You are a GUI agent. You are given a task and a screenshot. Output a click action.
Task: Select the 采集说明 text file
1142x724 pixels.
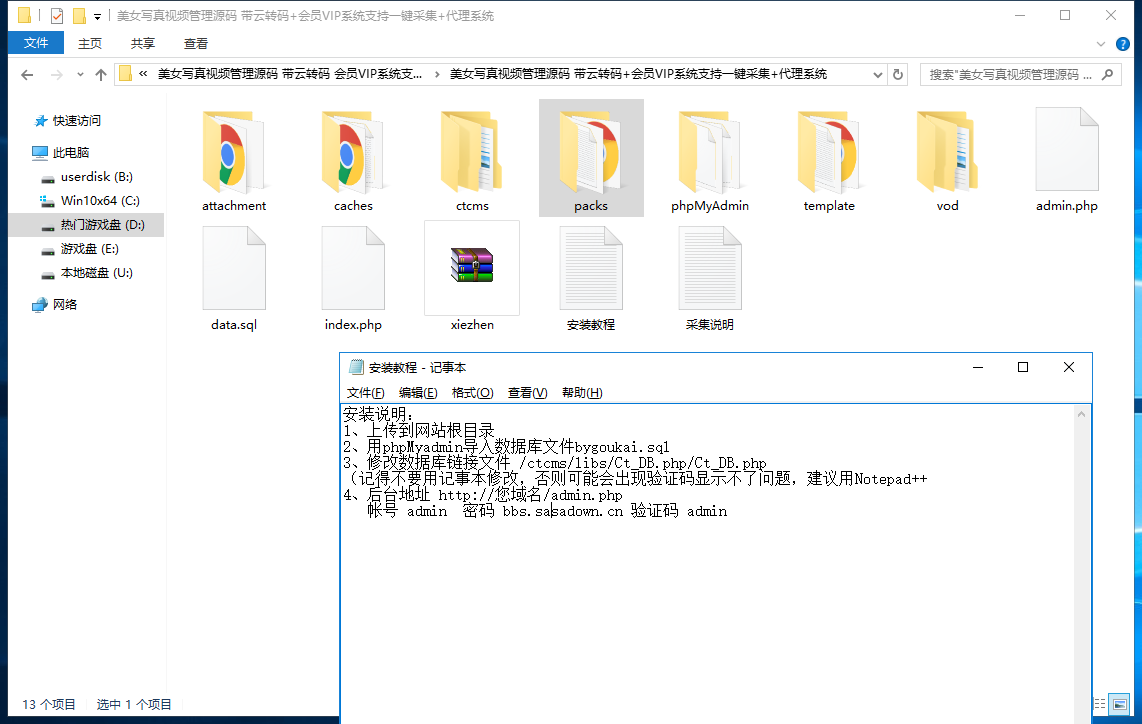[x=709, y=279]
